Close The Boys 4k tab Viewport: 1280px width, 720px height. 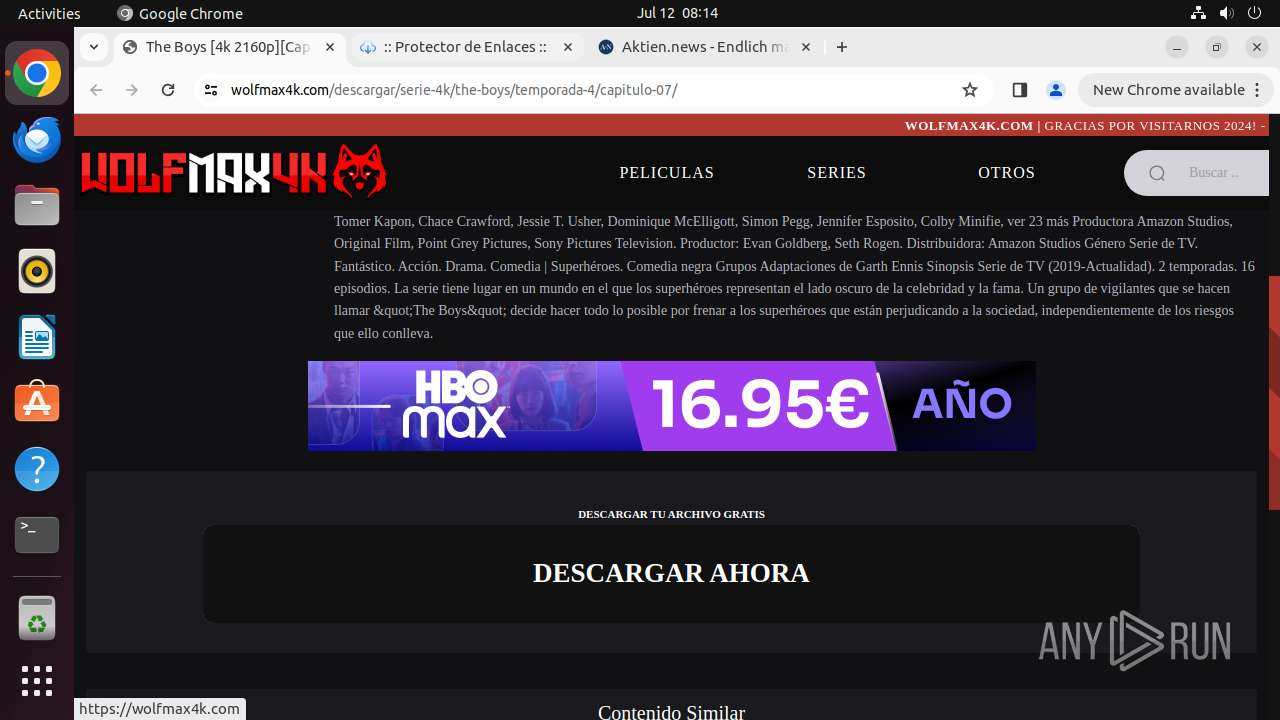point(331,47)
